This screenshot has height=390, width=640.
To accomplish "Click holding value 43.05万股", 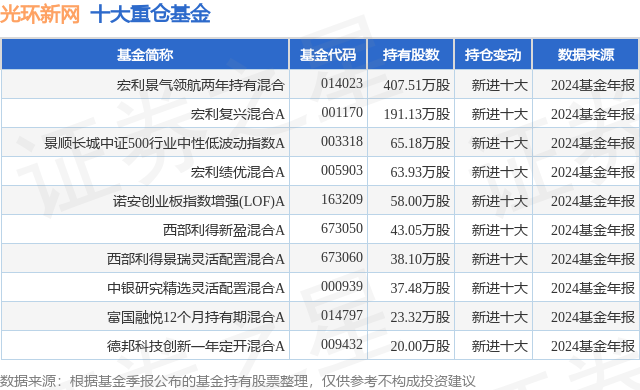I will coord(420,230).
